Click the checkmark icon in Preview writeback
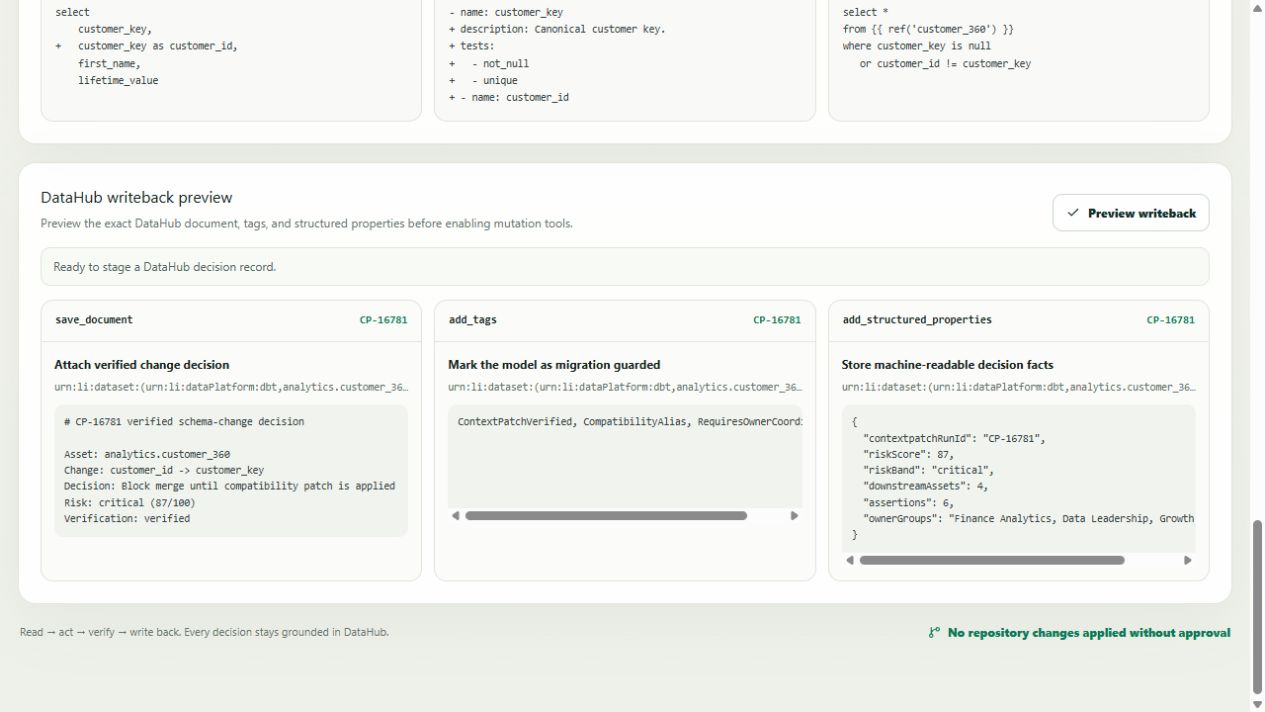This screenshot has width=1265, height=712. pyautogui.click(x=1073, y=213)
